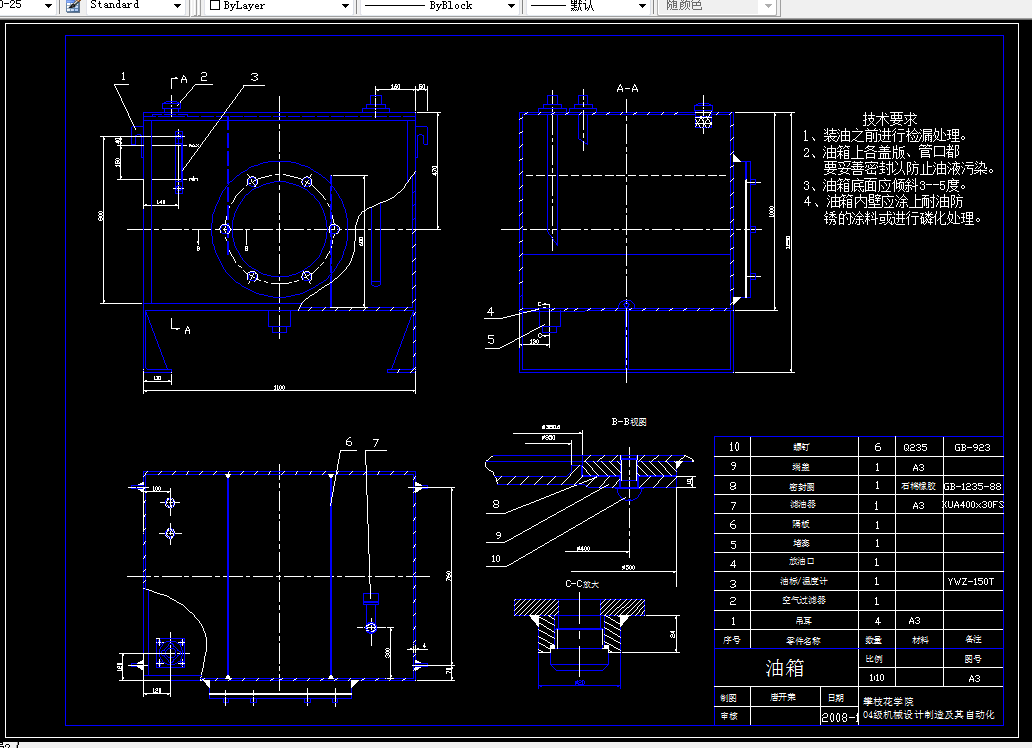
Task: Select the 制图 label in title block
Action: tap(729, 698)
